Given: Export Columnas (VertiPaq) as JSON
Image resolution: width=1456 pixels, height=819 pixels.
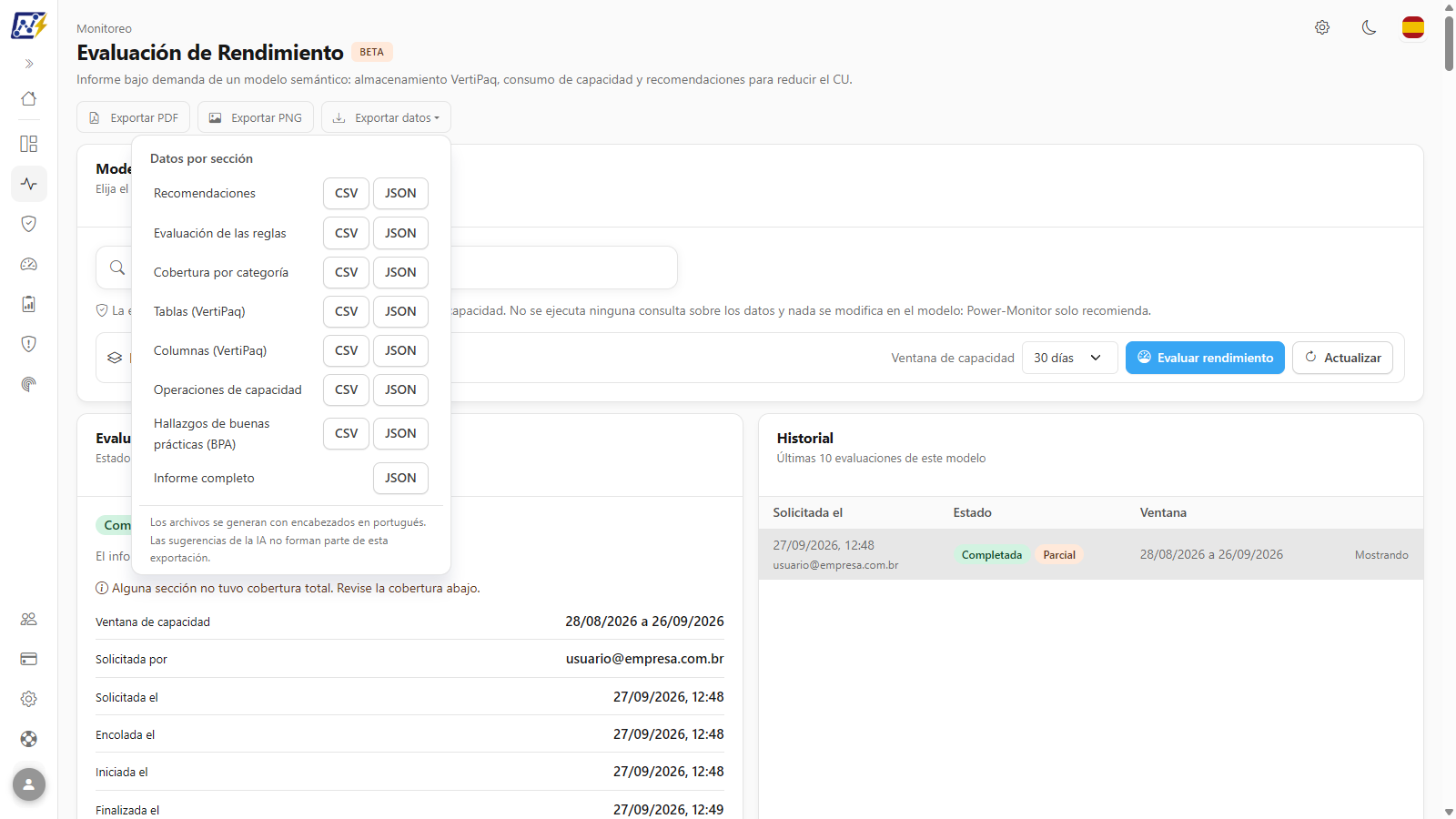Looking at the screenshot, I should [x=400, y=350].
